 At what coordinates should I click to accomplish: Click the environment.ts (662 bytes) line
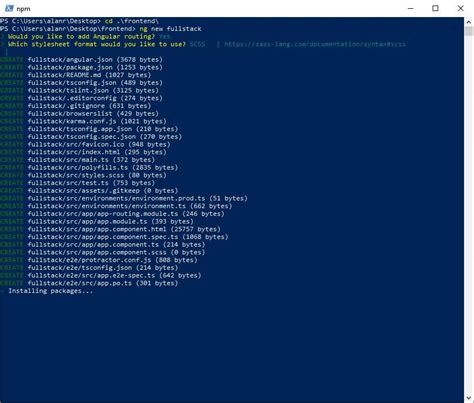coord(116,206)
